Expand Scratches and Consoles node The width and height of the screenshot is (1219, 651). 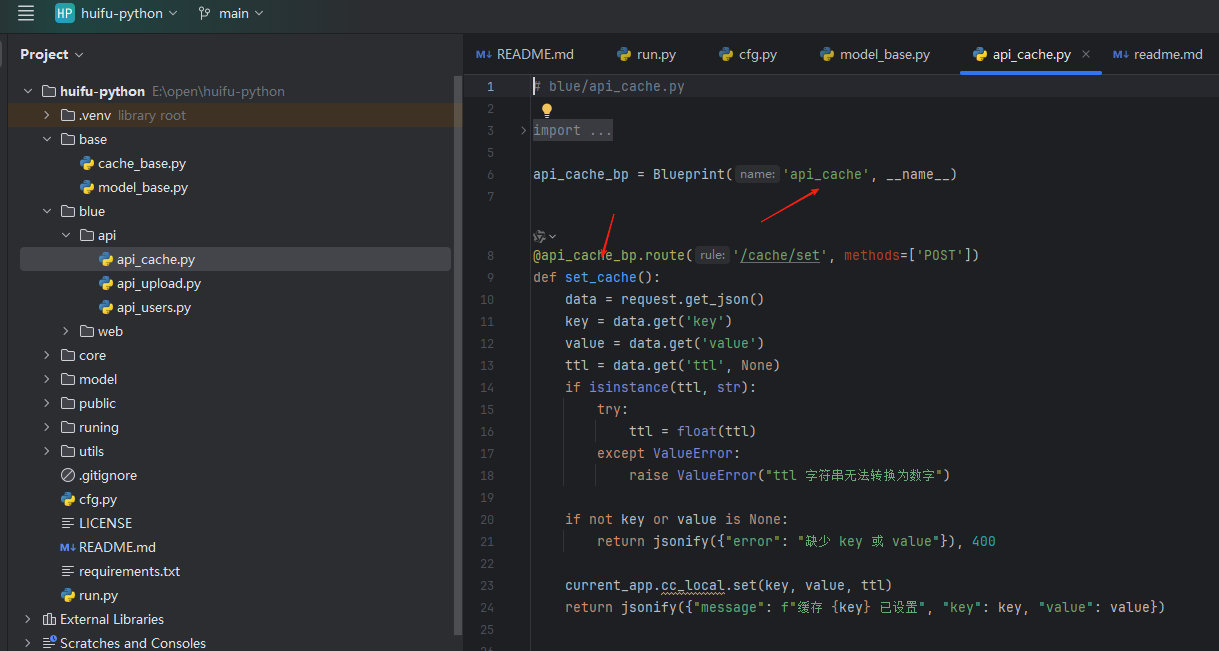point(28,643)
